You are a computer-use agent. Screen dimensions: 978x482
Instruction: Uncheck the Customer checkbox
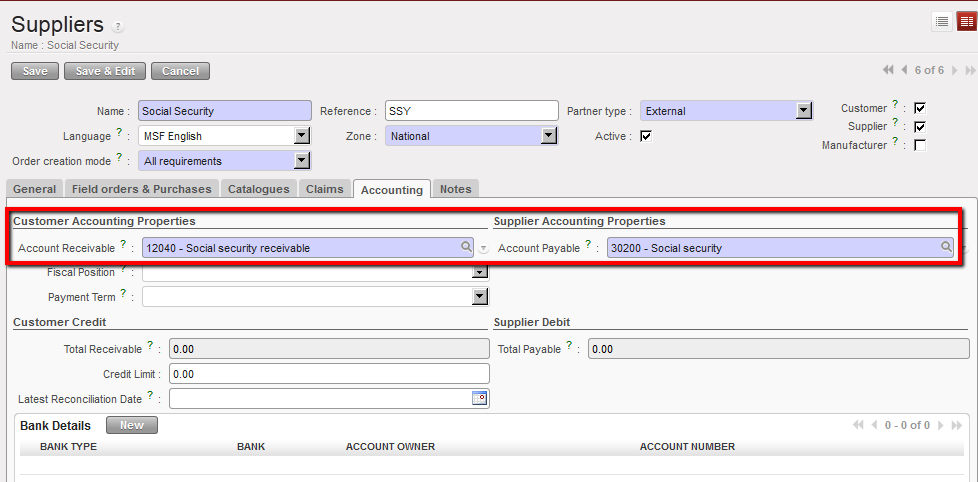[x=920, y=108]
